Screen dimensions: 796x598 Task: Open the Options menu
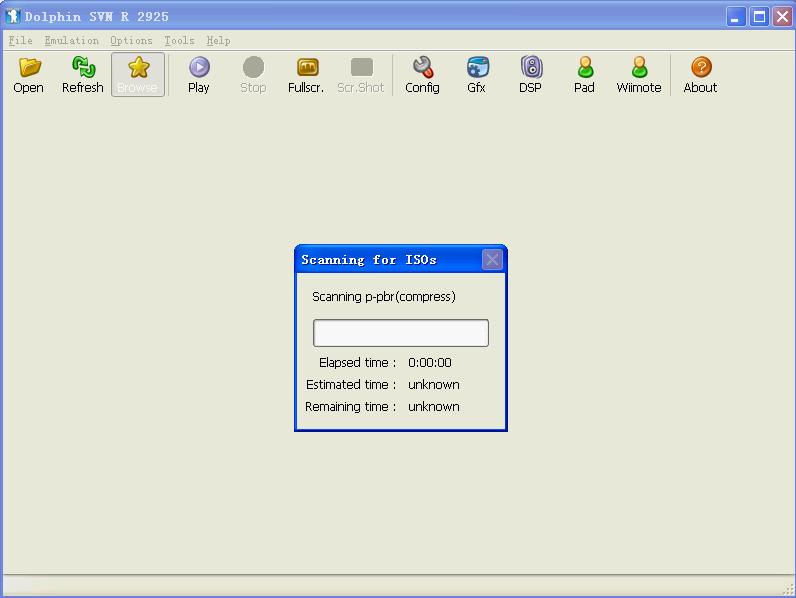pyautogui.click(x=131, y=41)
